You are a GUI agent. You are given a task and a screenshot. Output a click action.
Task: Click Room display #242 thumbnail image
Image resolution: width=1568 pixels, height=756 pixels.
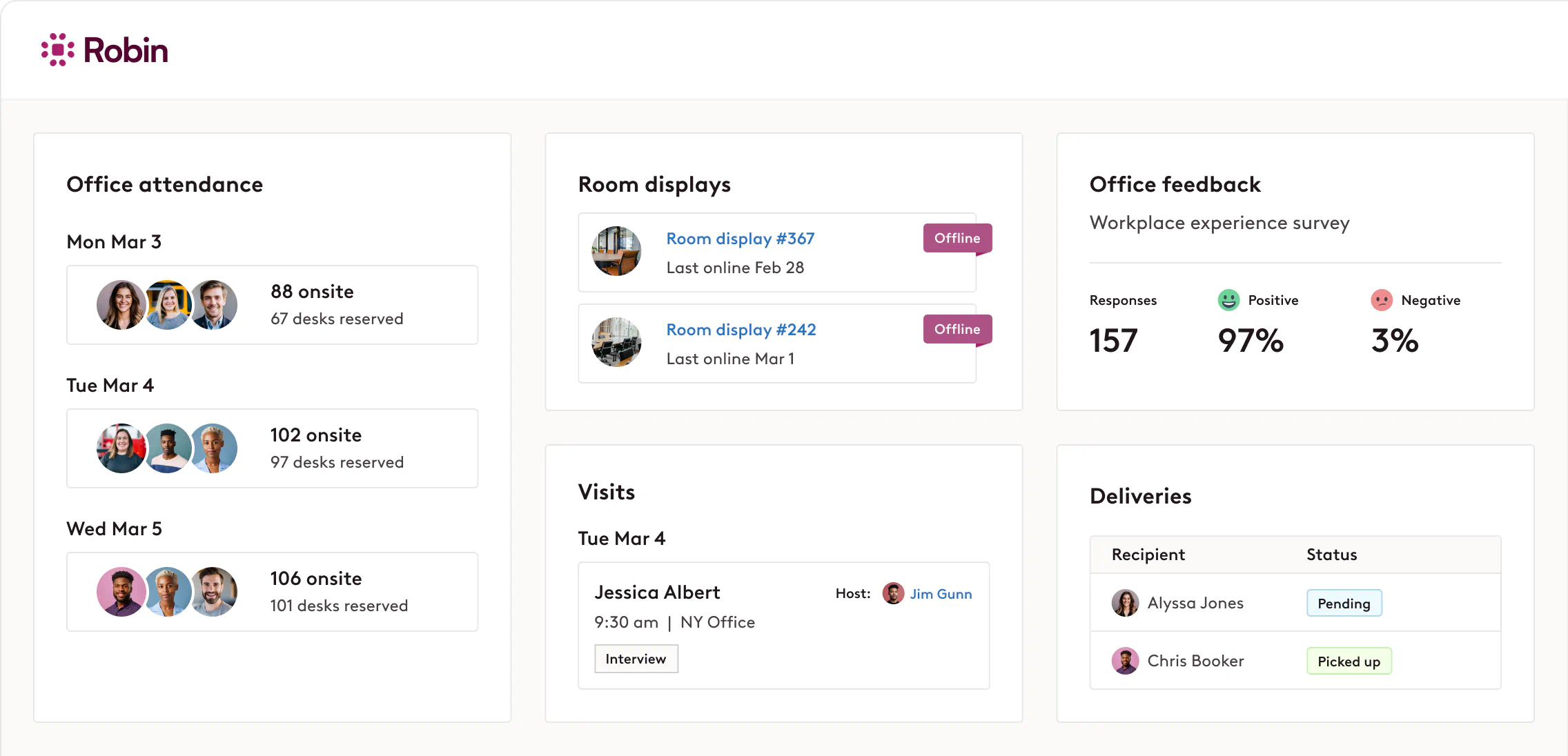point(616,342)
